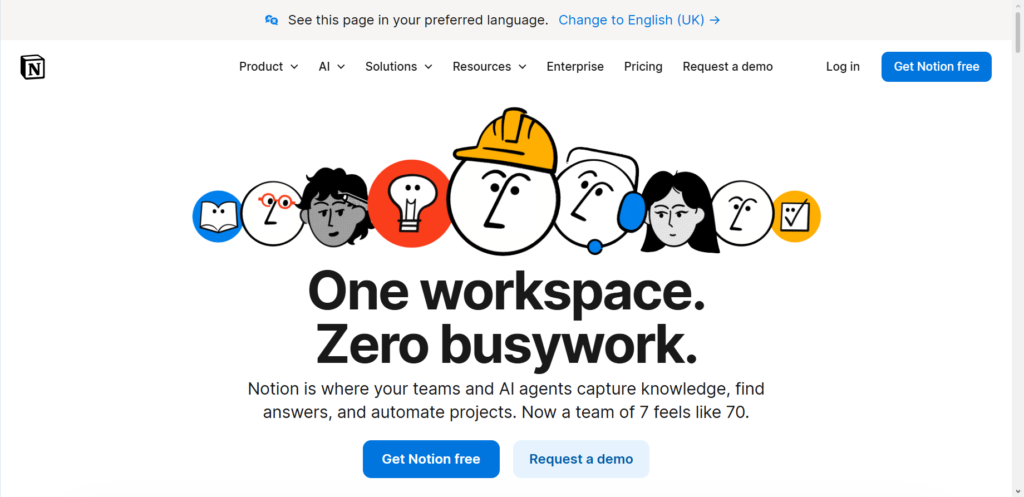This screenshot has width=1024, height=497.
Task: Click the Notion logo icon
Action: coord(32,67)
